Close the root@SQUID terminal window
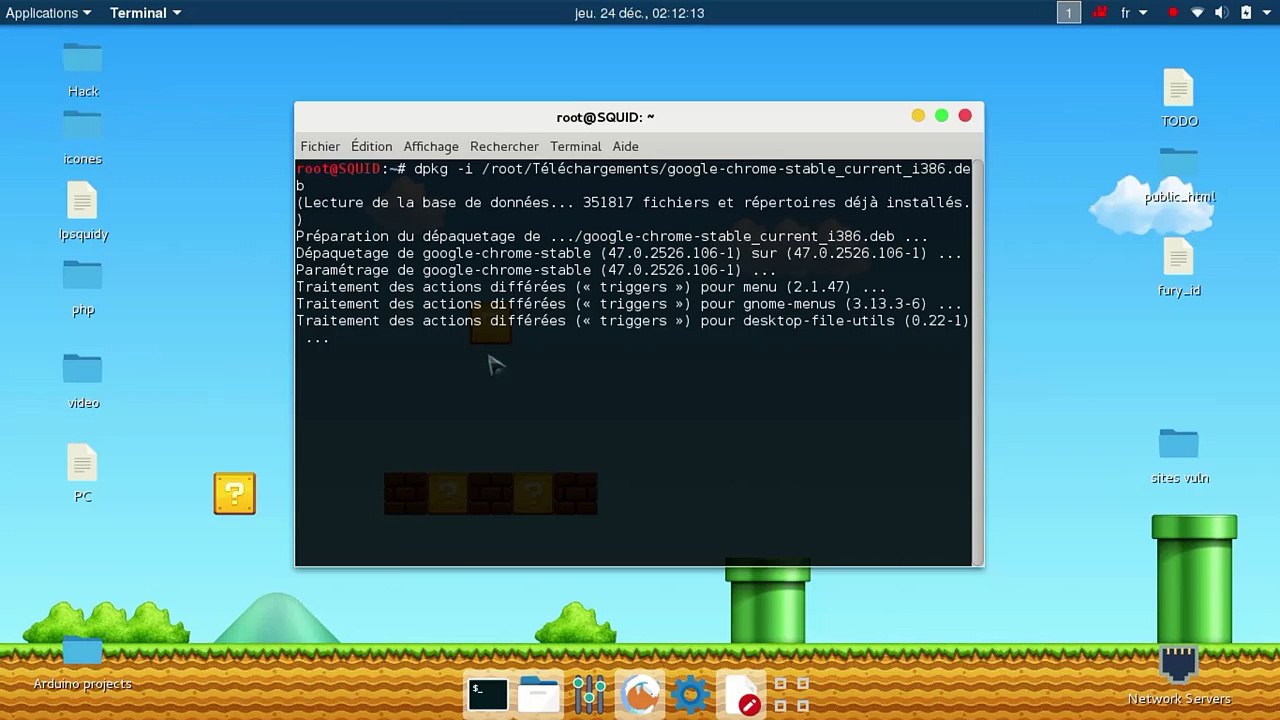The image size is (1280, 720). pos(965,116)
